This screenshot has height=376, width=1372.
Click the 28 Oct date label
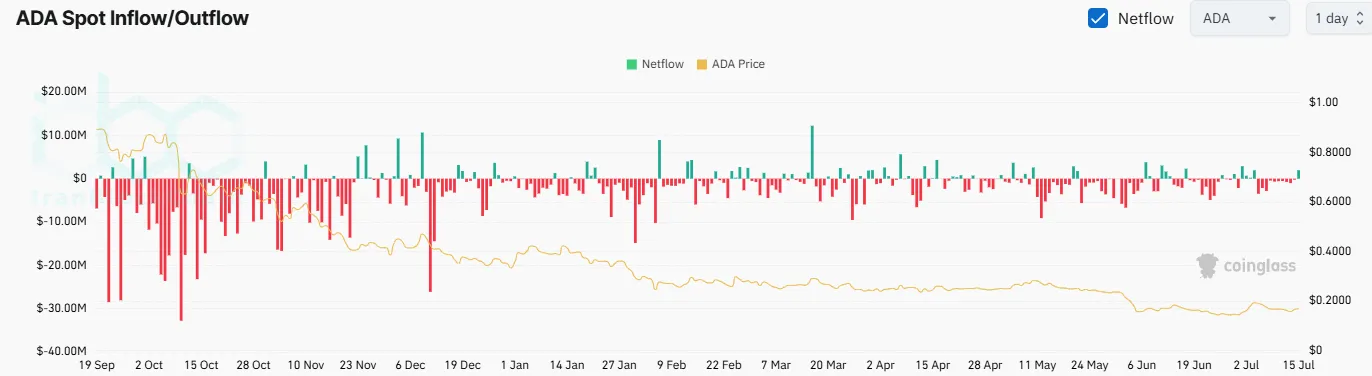click(254, 366)
